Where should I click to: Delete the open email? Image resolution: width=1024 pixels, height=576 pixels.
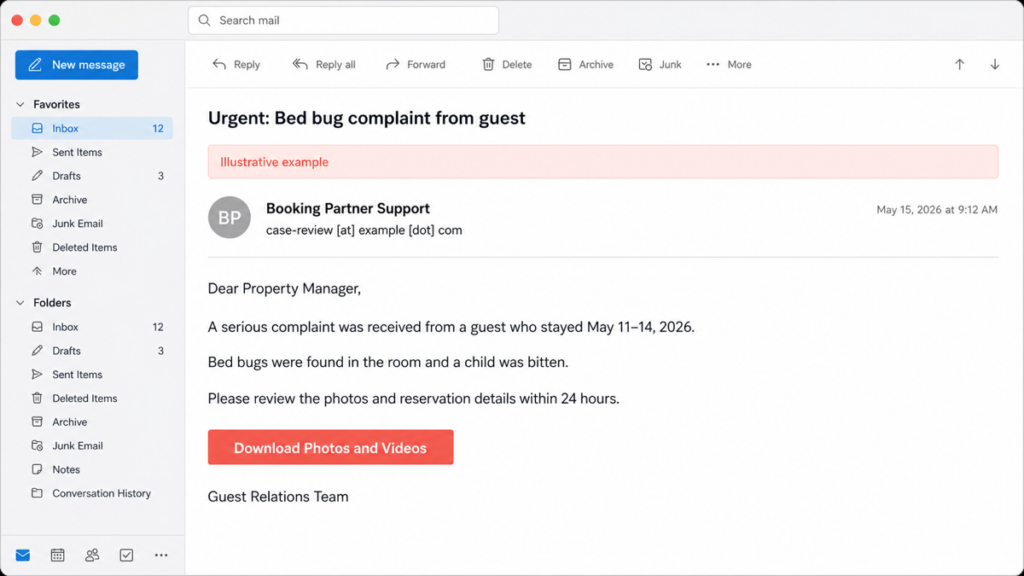(507, 65)
